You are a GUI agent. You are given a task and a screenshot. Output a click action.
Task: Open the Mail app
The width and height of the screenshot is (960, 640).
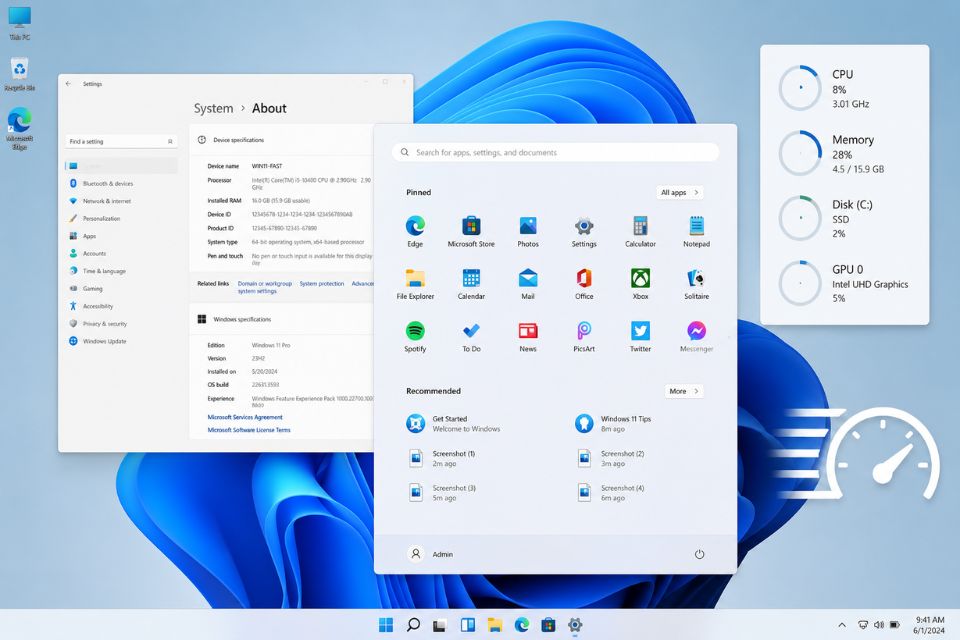pyautogui.click(x=528, y=284)
